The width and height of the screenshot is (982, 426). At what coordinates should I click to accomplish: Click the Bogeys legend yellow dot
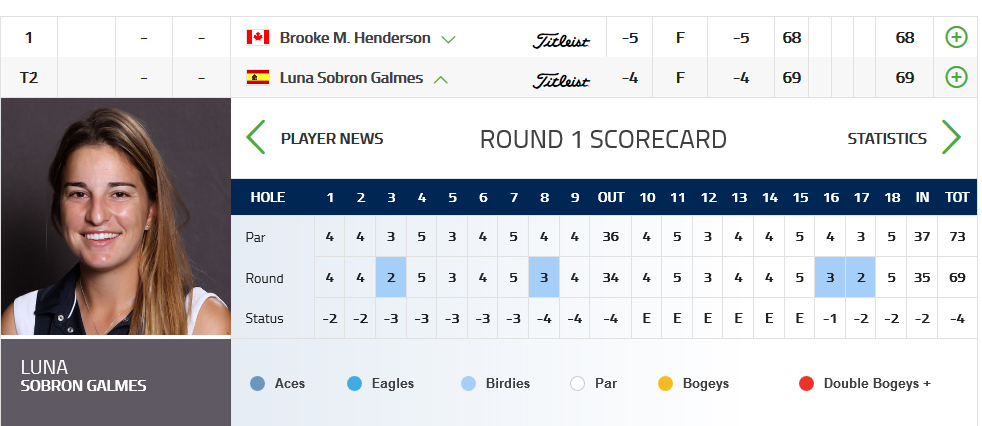666,383
